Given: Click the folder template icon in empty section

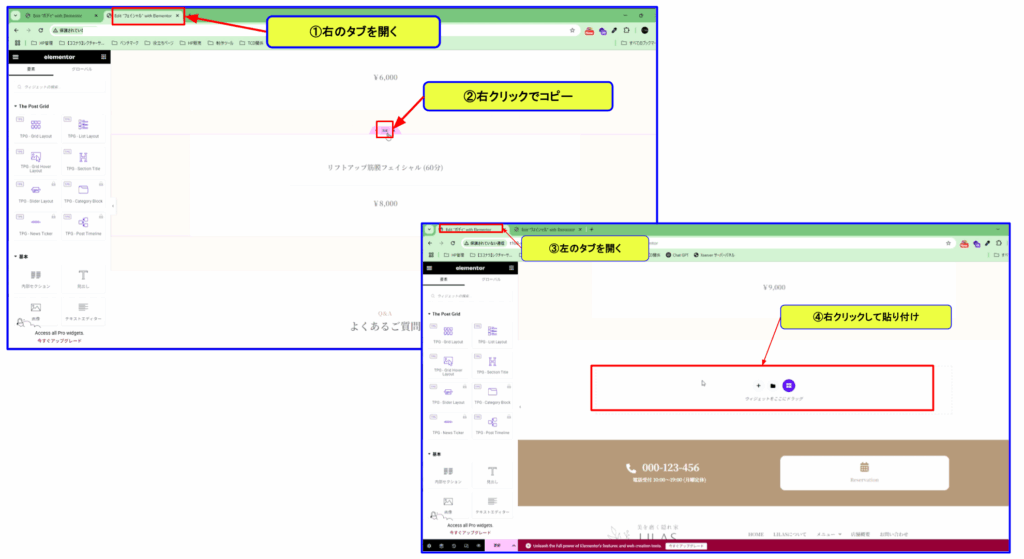Looking at the screenshot, I should pyautogui.click(x=773, y=386).
